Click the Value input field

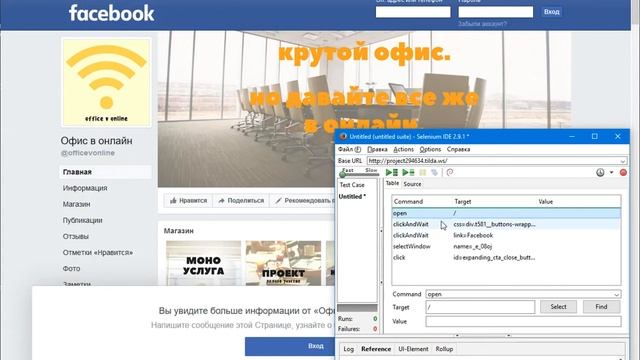523,322
